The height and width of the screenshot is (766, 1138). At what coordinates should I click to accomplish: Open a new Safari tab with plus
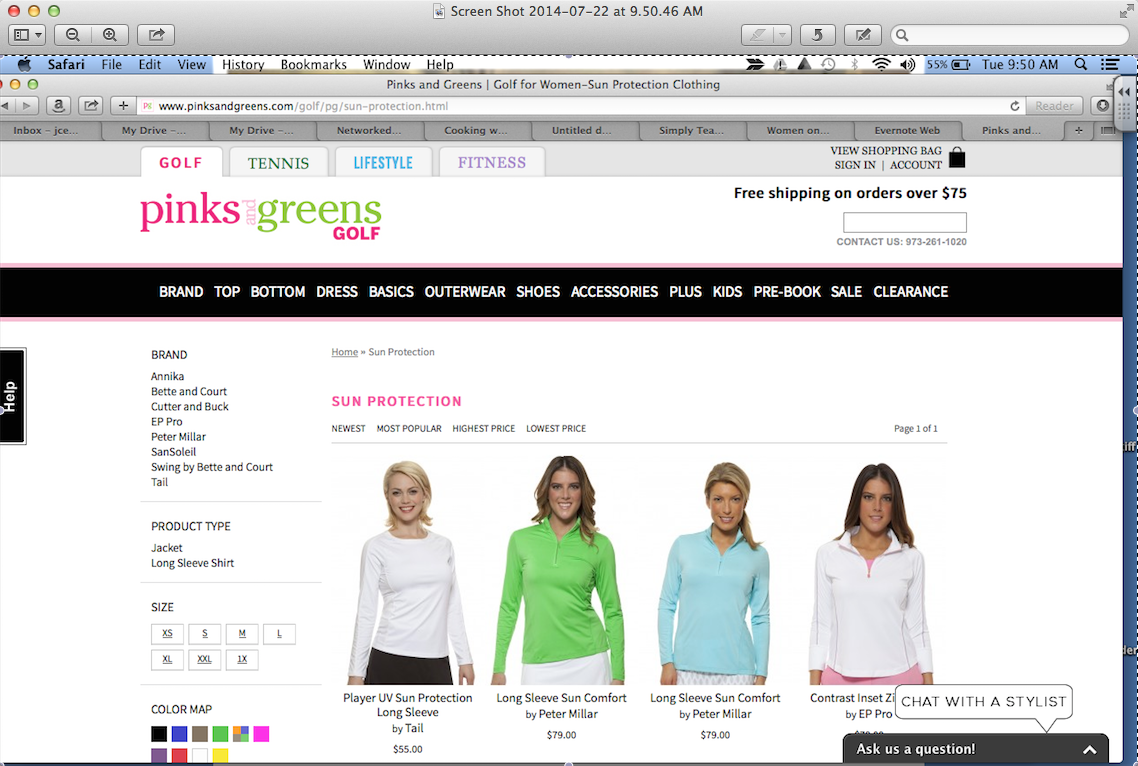click(x=1078, y=131)
